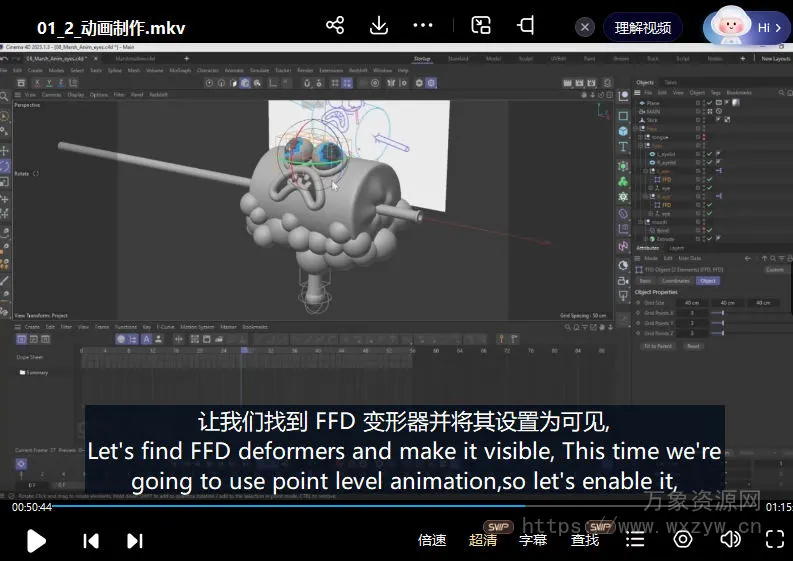Open the Objects tab in the manager
The width and height of the screenshot is (793, 561).
point(645,83)
